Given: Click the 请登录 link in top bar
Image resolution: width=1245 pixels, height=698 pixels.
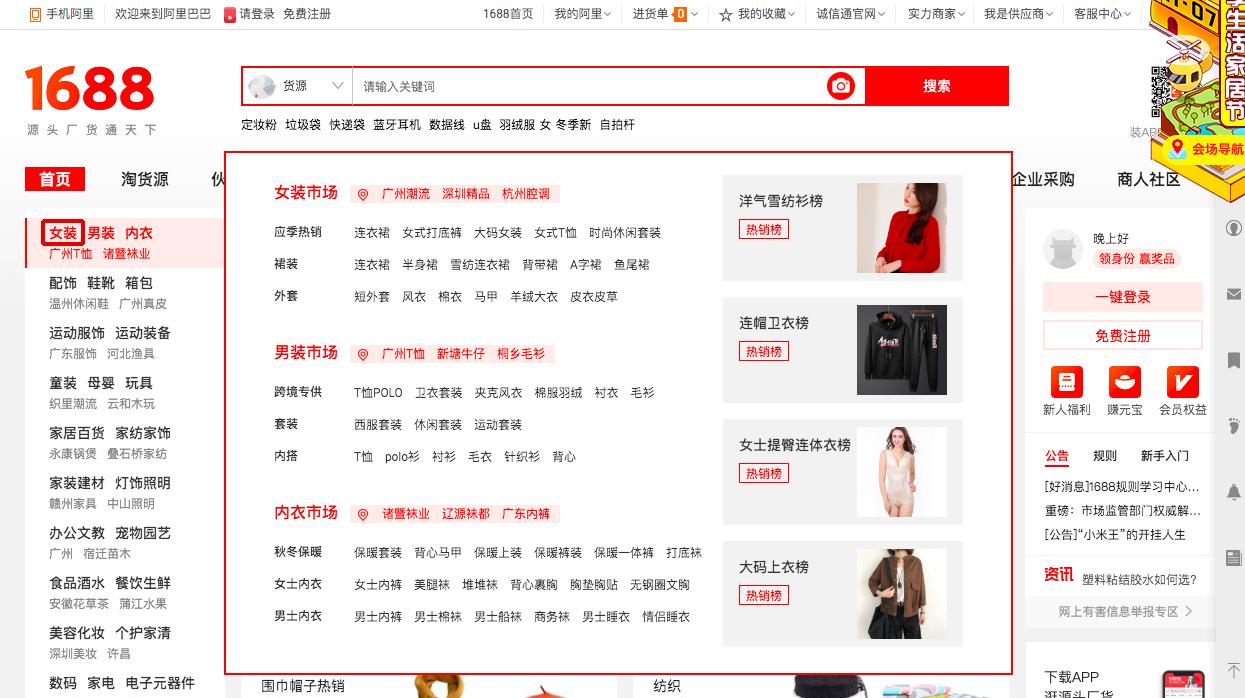Looking at the screenshot, I should coord(257,14).
